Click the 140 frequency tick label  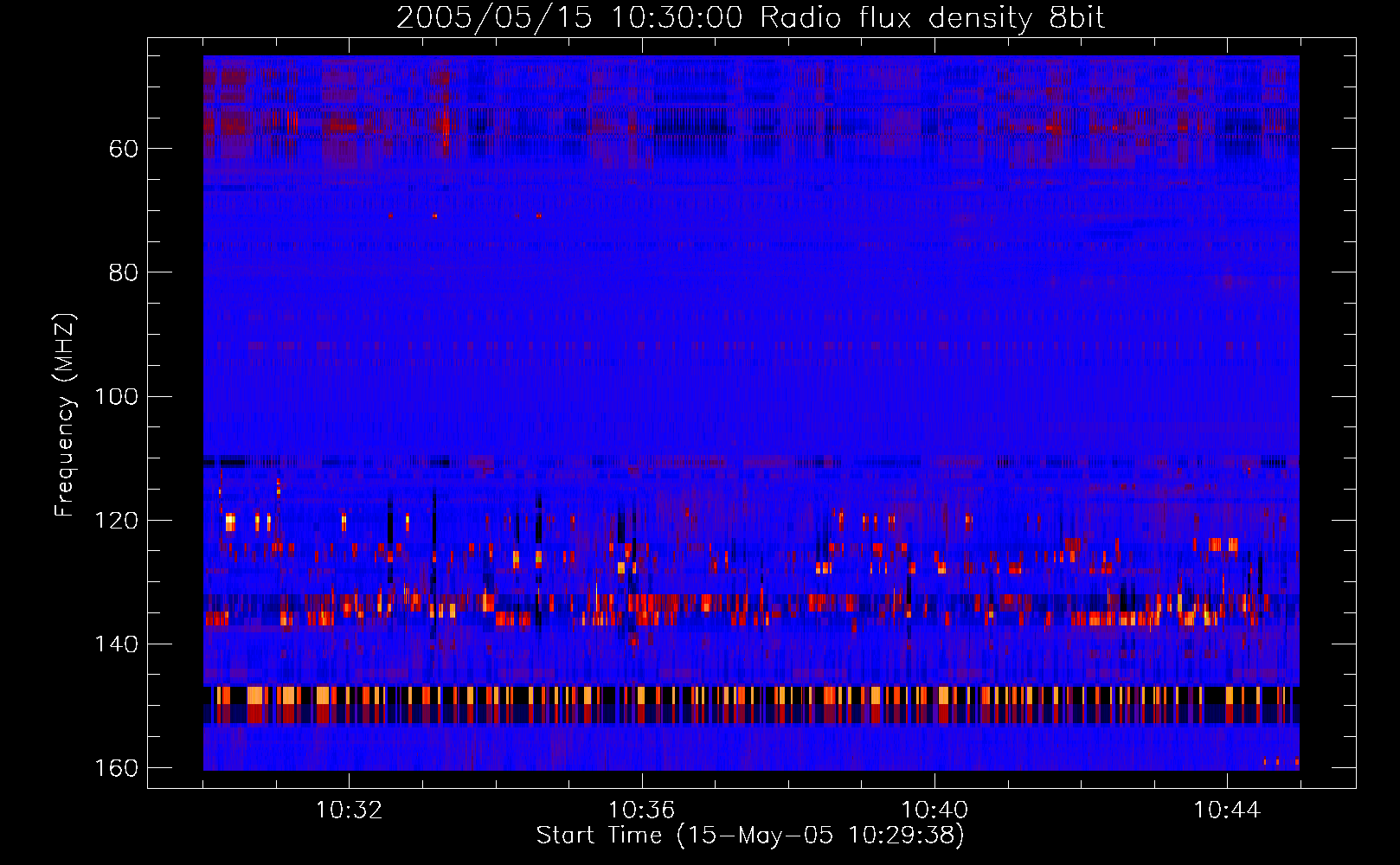pyautogui.click(x=116, y=644)
